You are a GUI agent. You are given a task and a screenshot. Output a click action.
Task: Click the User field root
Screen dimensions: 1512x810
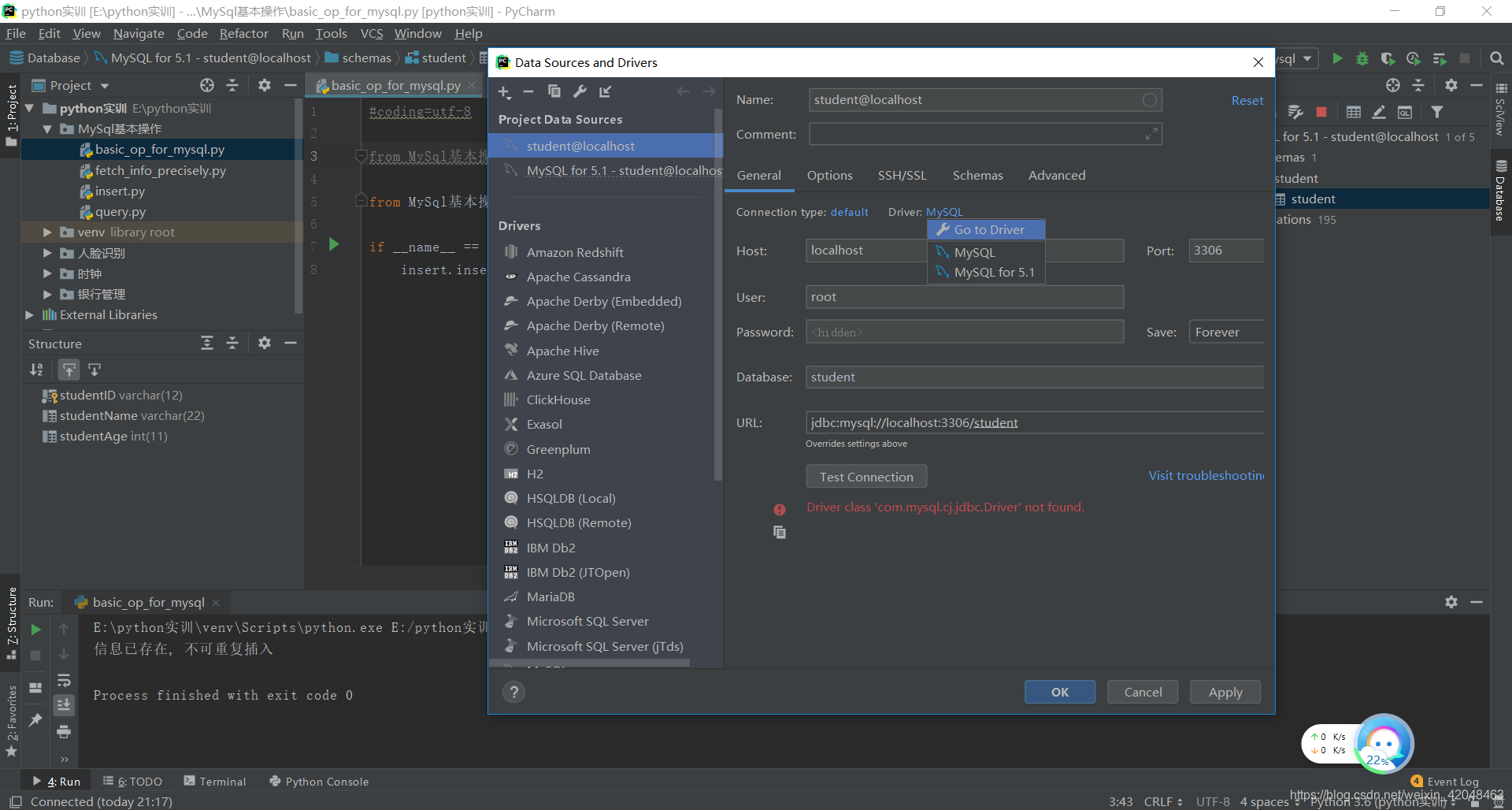tap(965, 297)
